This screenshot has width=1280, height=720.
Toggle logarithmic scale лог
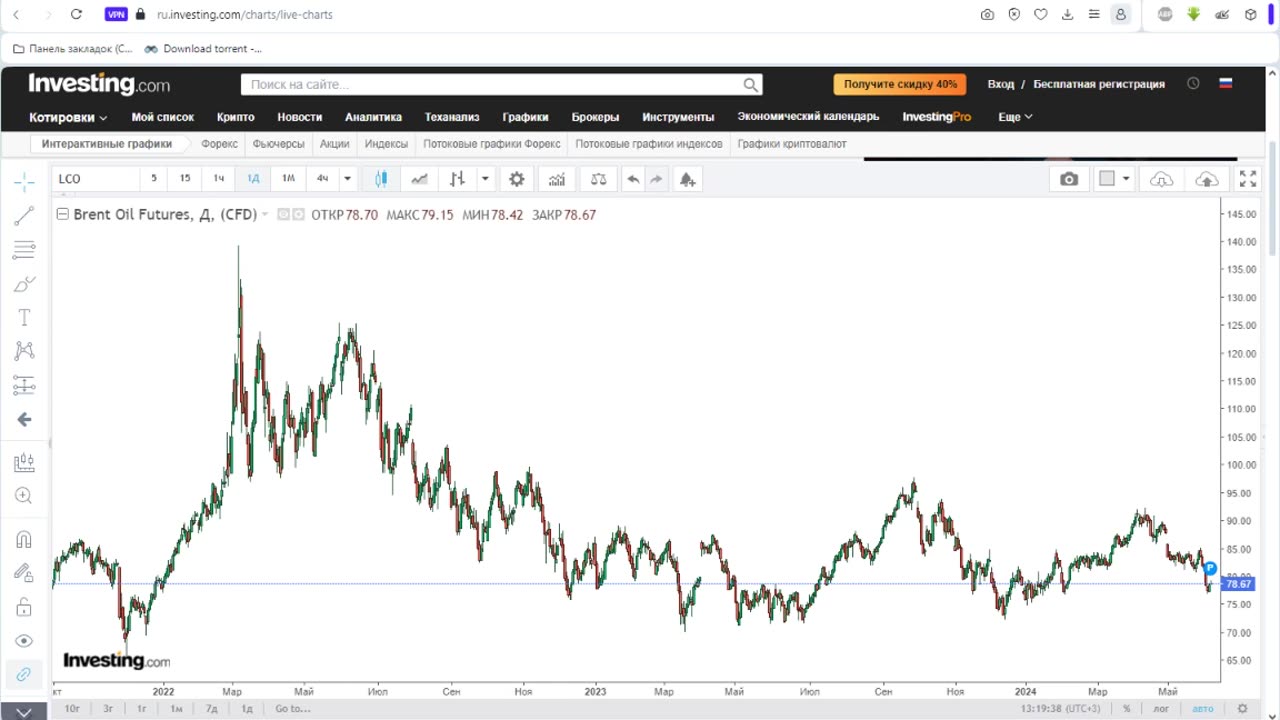click(x=1161, y=709)
